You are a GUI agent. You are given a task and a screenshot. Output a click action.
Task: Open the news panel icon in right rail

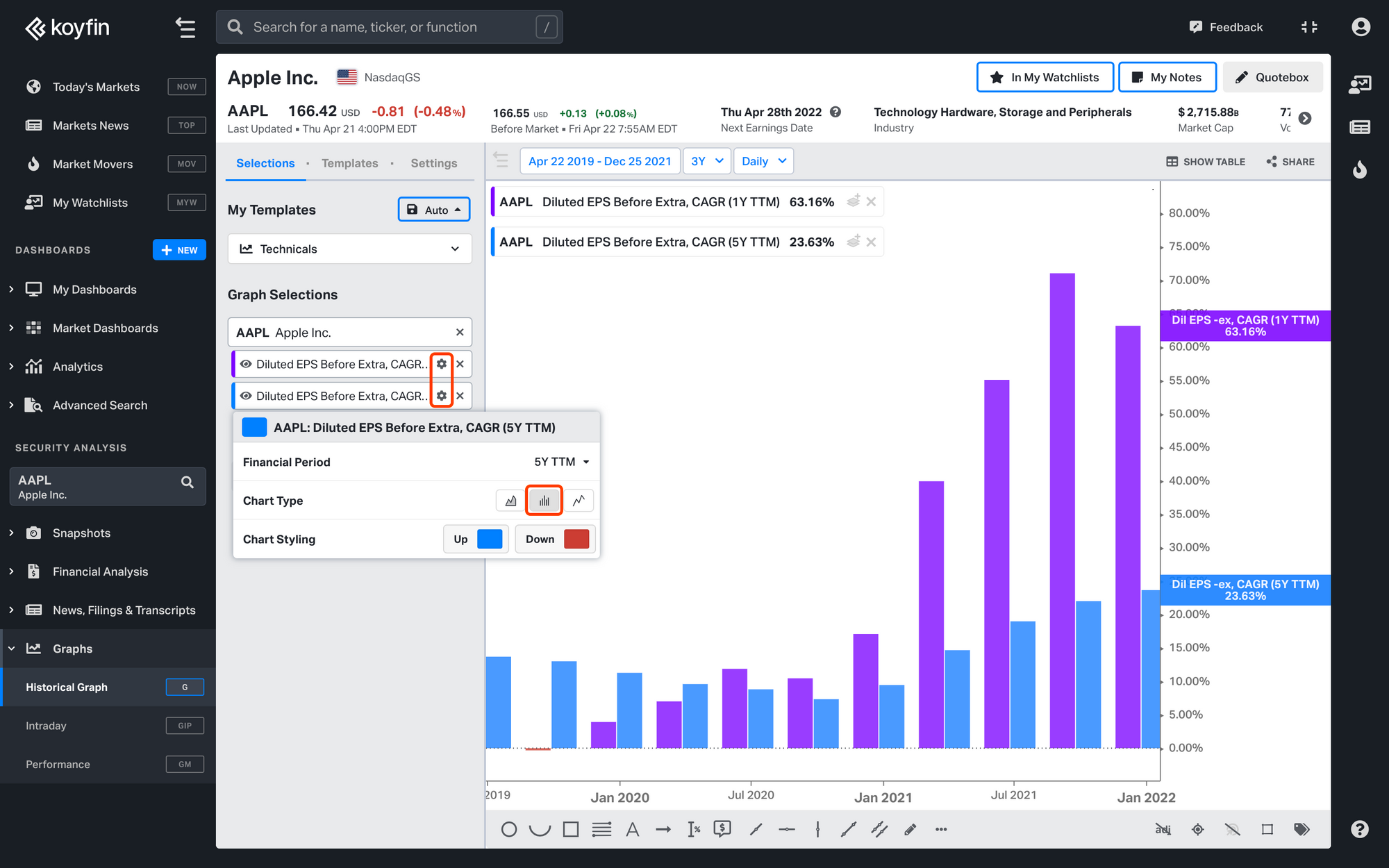click(x=1360, y=127)
